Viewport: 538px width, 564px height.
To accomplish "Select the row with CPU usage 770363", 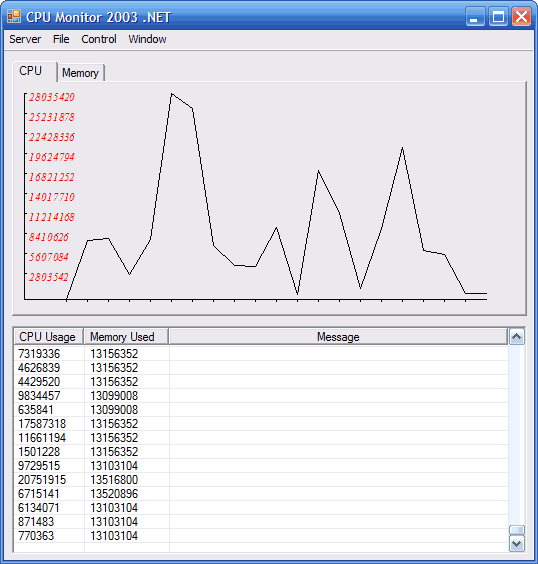I will pos(261,536).
